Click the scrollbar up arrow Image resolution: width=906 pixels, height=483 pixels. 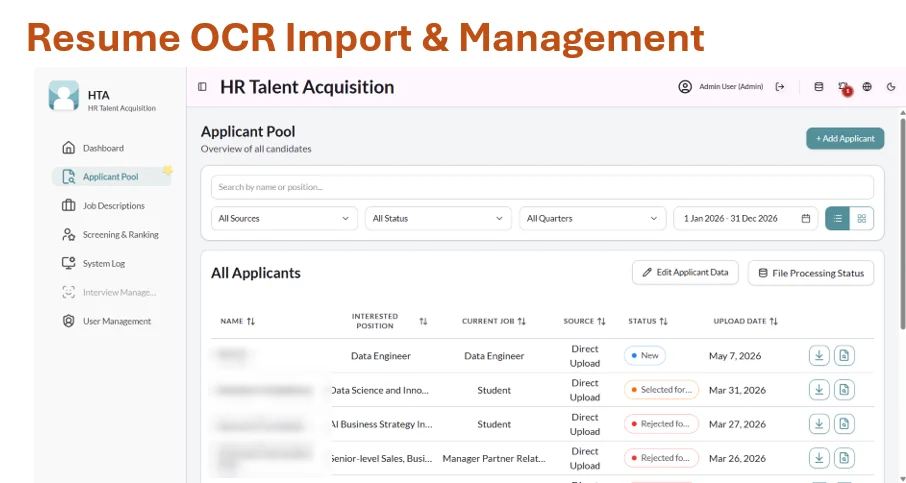click(x=903, y=112)
